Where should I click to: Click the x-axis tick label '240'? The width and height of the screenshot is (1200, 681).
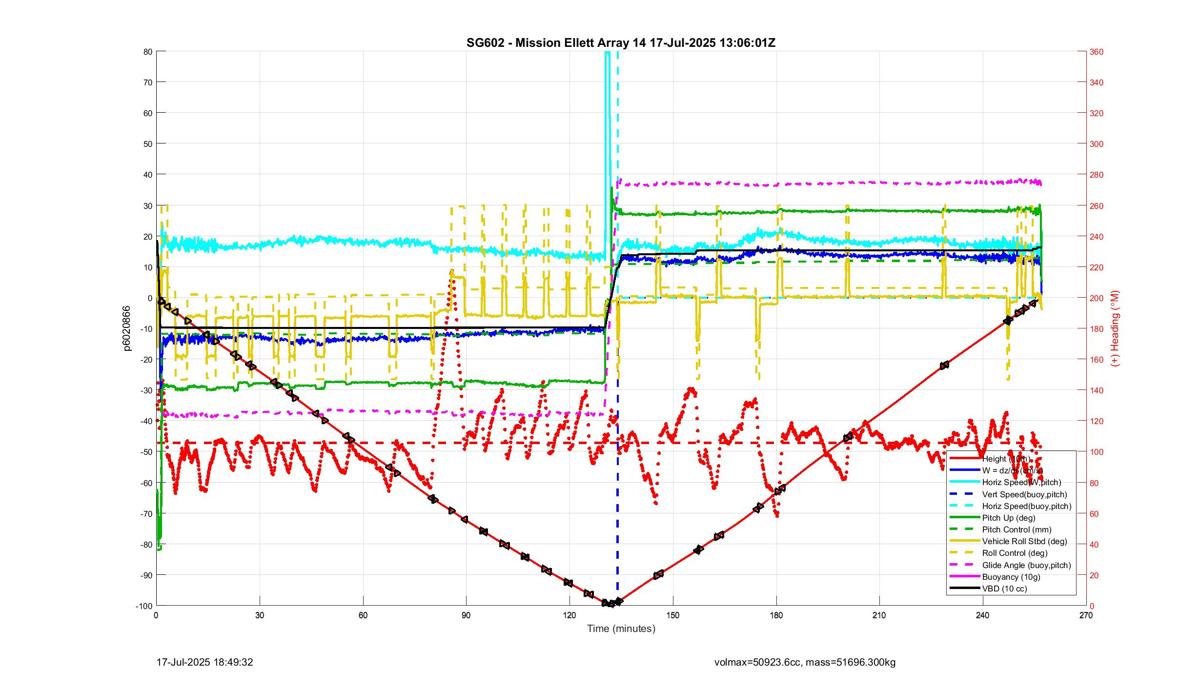pyautogui.click(x=983, y=616)
